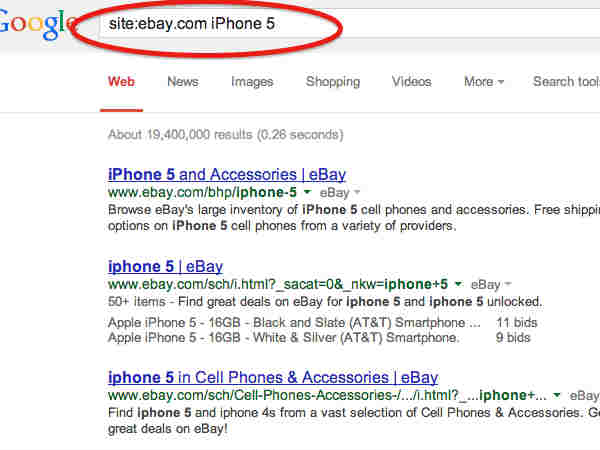Expand green arrow beside _nkw=iphone+5 URL

[x=457, y=284]
